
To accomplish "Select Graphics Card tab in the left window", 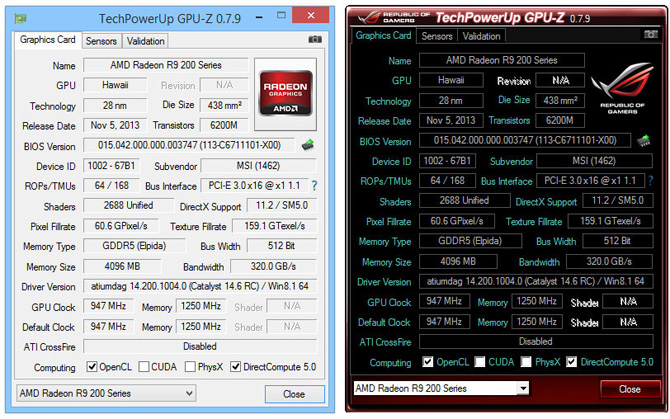I will click(x=47, y=40).
